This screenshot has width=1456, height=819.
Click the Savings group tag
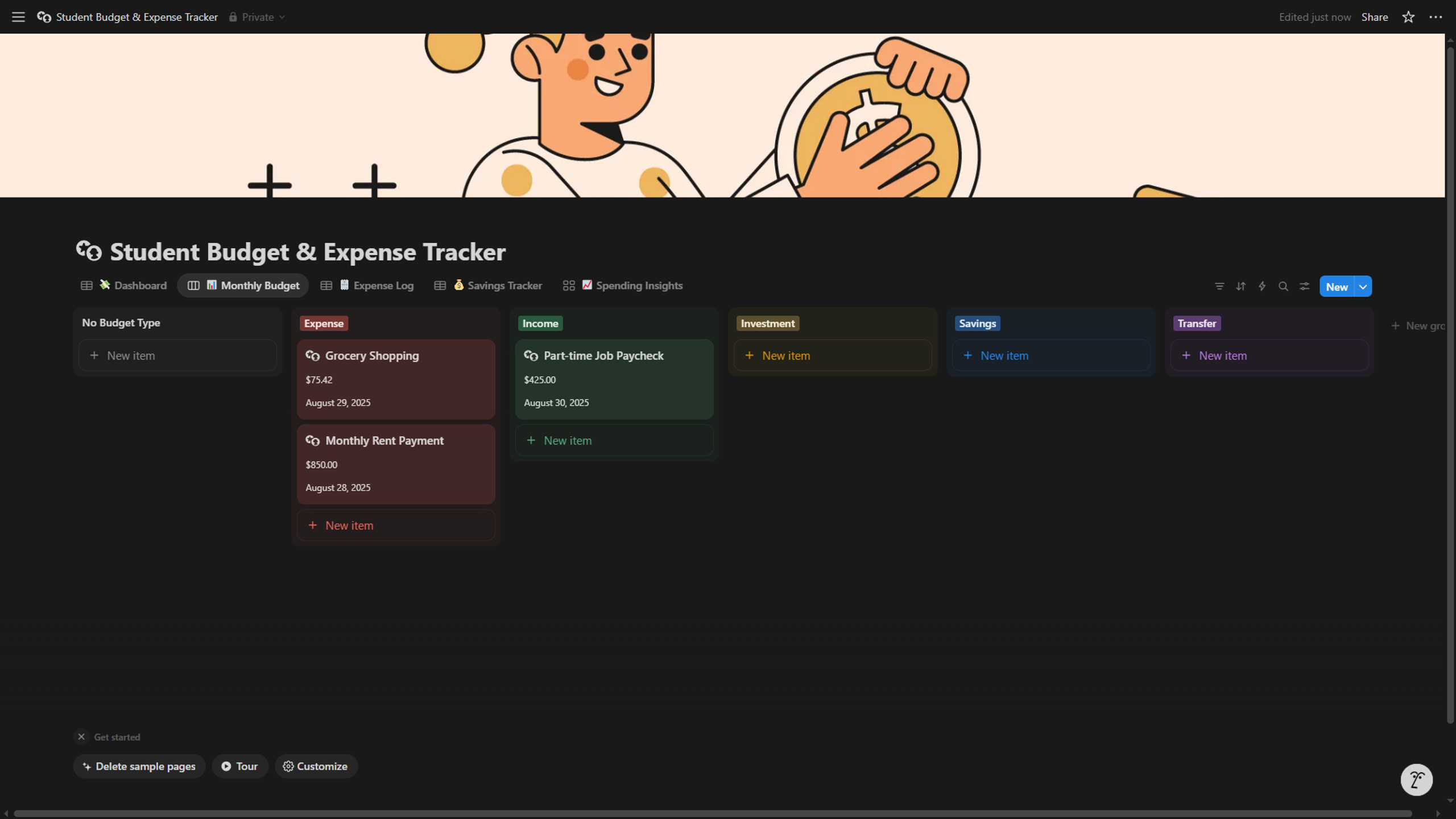point(977,324)
